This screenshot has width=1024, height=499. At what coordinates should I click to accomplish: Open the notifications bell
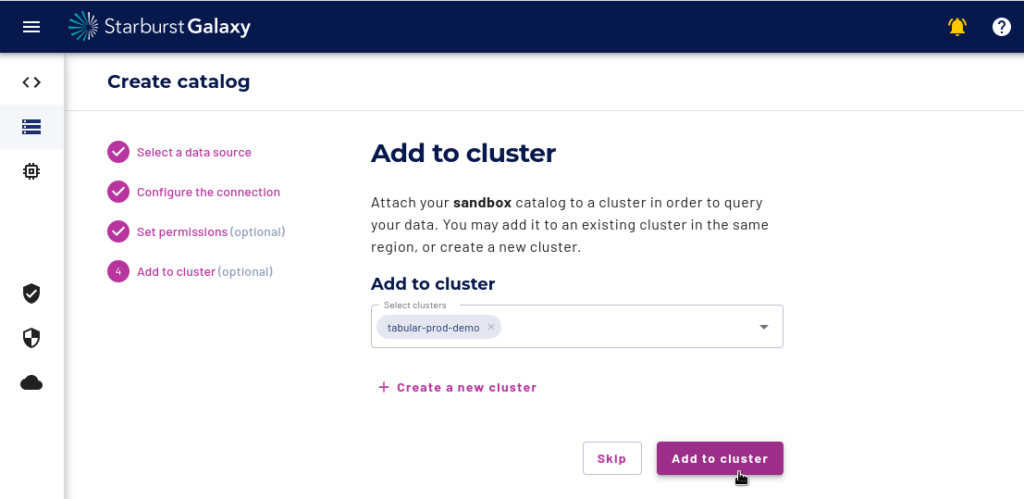(x=957, y=27)
